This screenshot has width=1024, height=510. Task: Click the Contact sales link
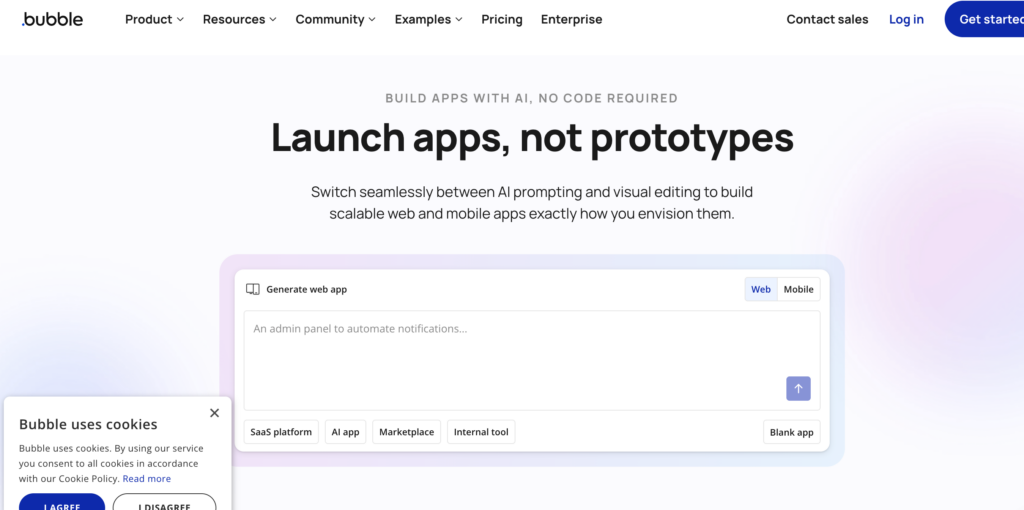point(827,19)
